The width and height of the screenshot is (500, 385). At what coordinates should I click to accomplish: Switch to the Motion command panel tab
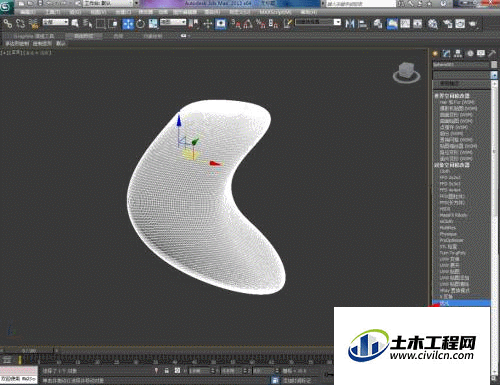(470, 54)
